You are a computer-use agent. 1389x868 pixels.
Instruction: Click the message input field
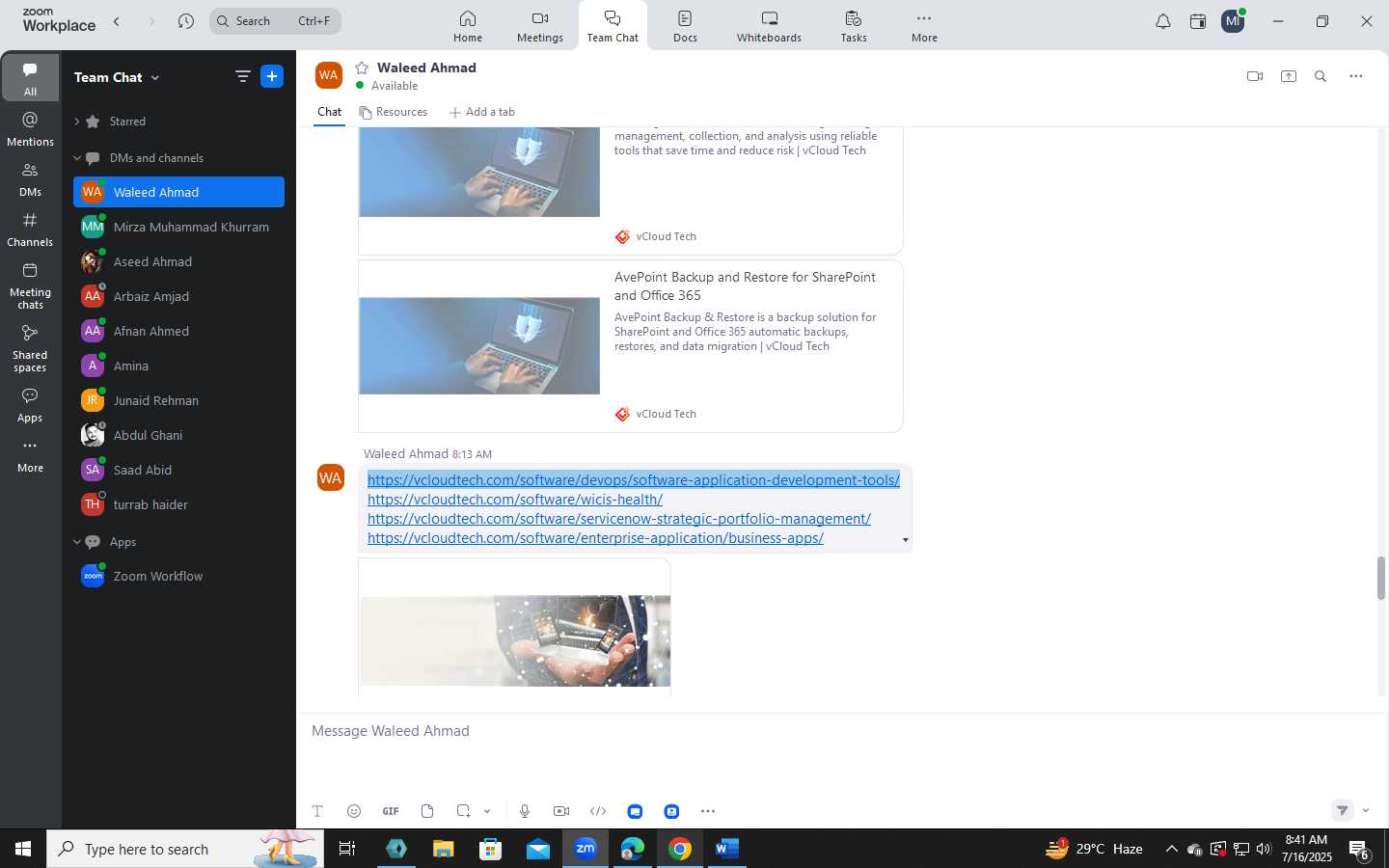point(841,731)
